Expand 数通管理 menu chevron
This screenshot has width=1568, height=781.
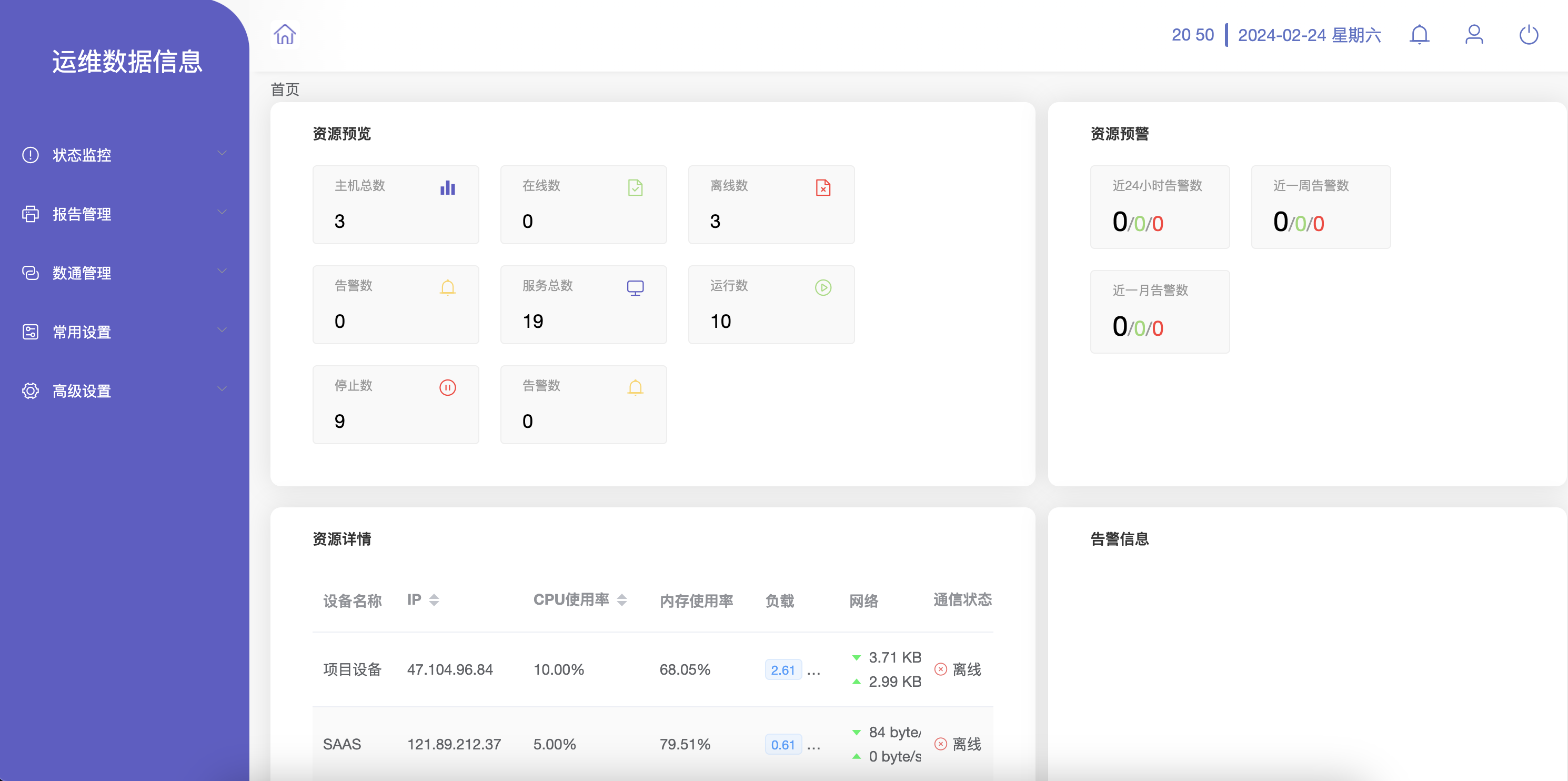click(222, 272)
